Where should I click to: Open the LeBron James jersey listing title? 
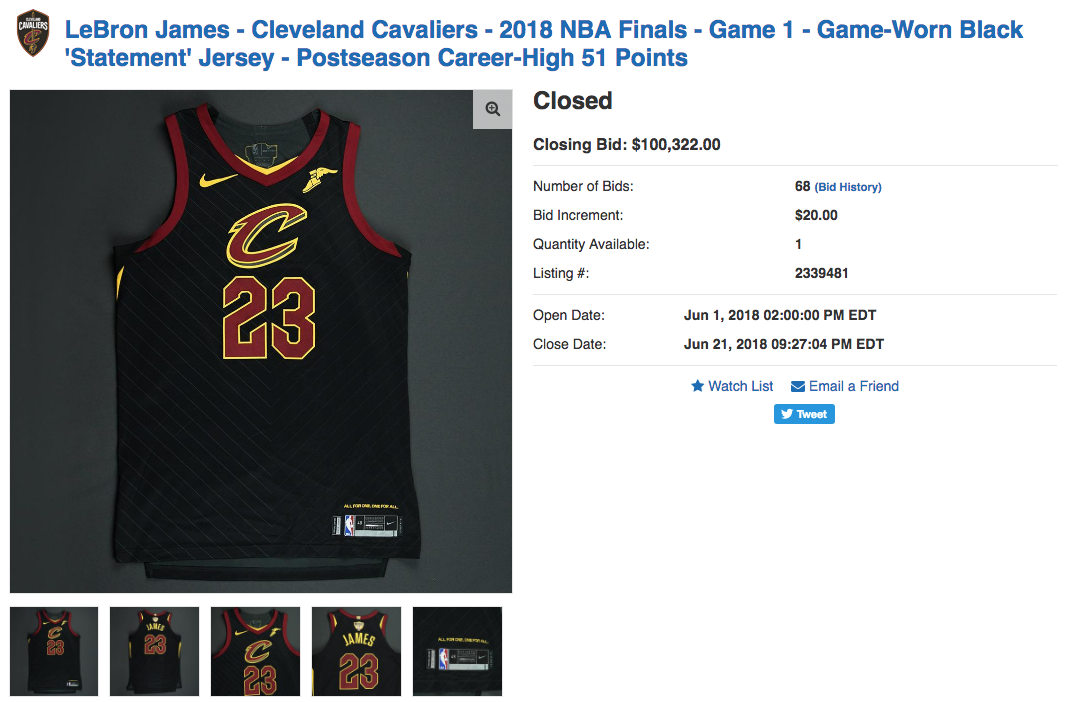pyautogui.click(x=544, y=44)
